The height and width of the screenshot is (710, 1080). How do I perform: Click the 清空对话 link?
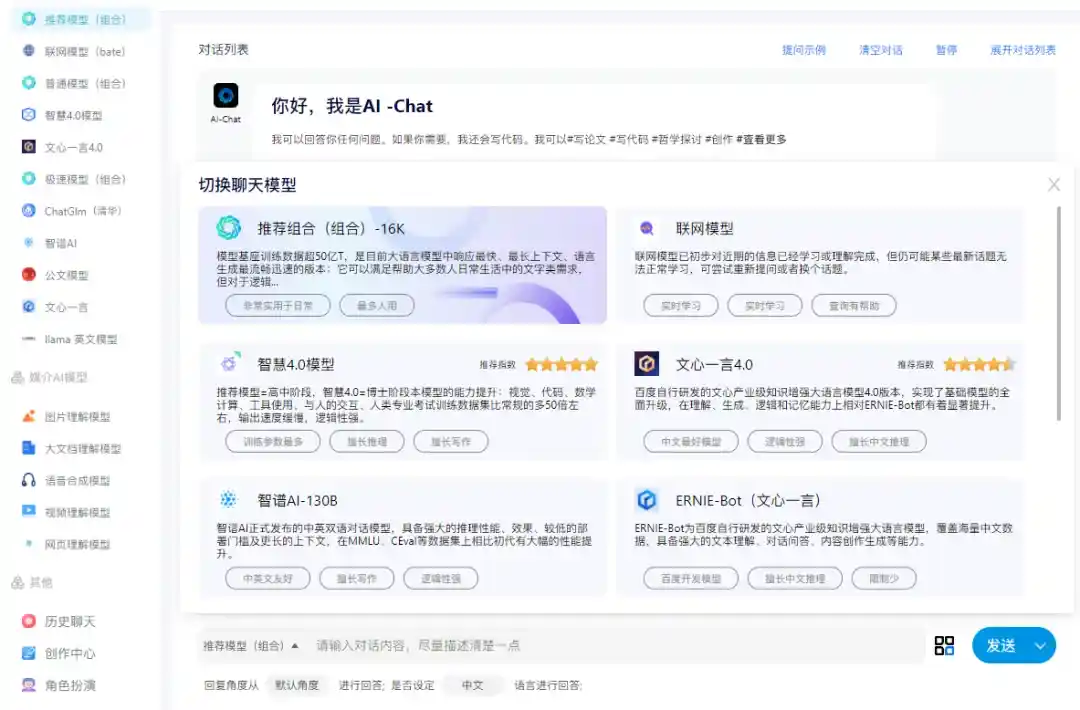880,50
